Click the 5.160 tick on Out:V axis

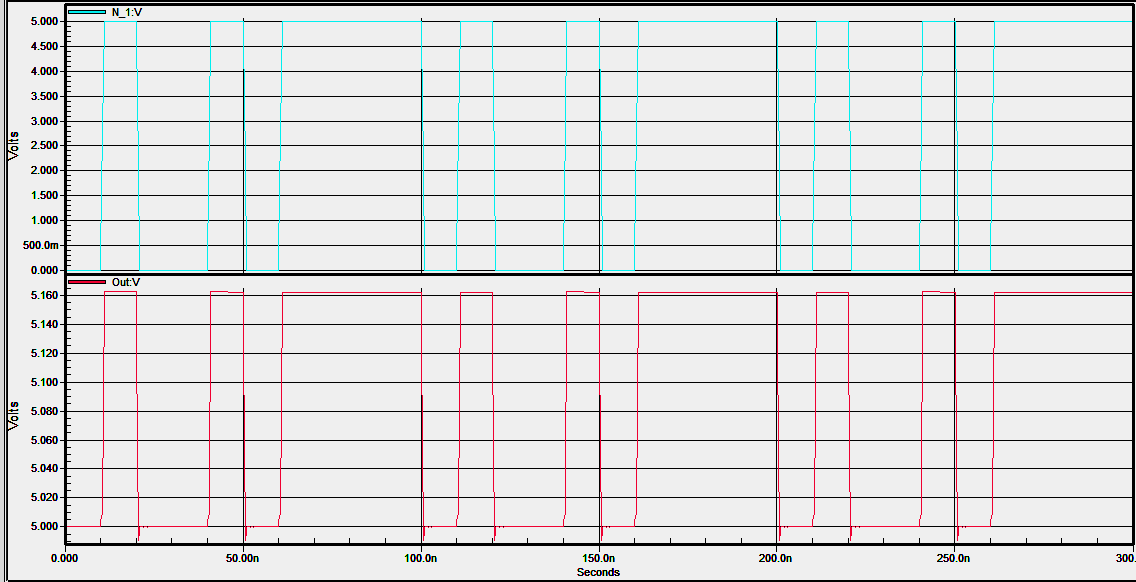click(46, 296)
